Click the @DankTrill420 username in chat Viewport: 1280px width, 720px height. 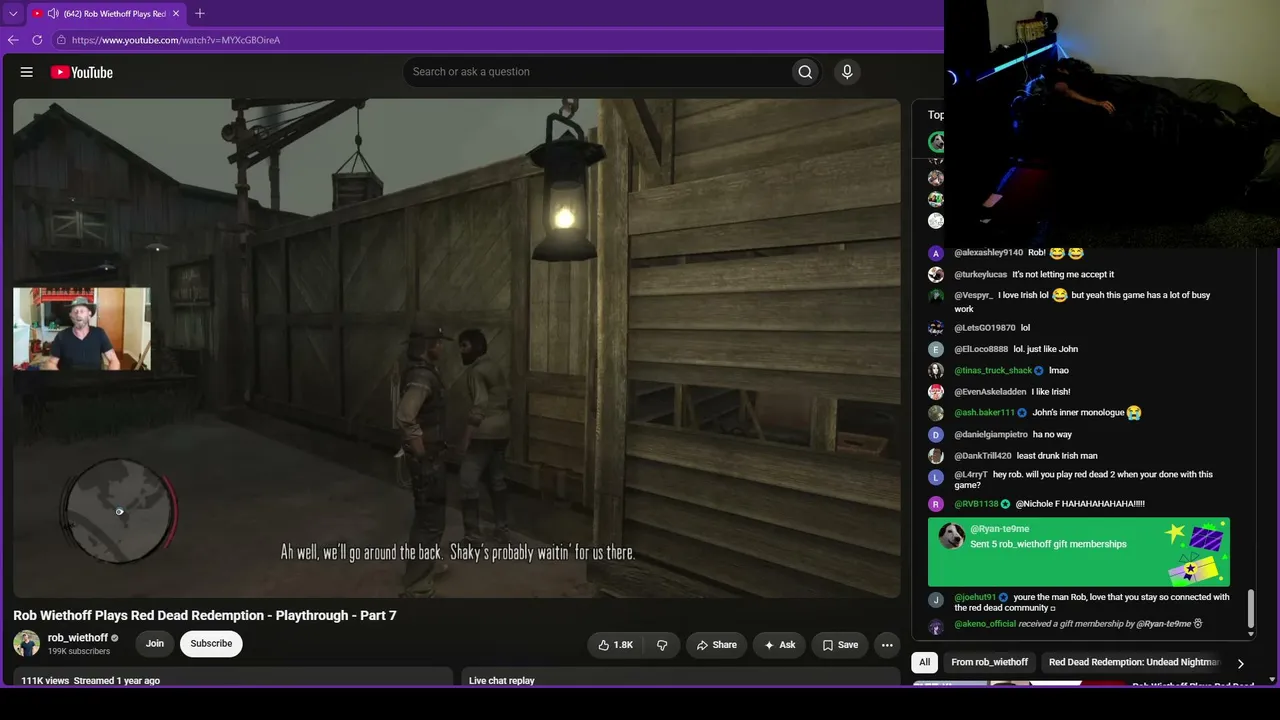[x=983, y=456]
